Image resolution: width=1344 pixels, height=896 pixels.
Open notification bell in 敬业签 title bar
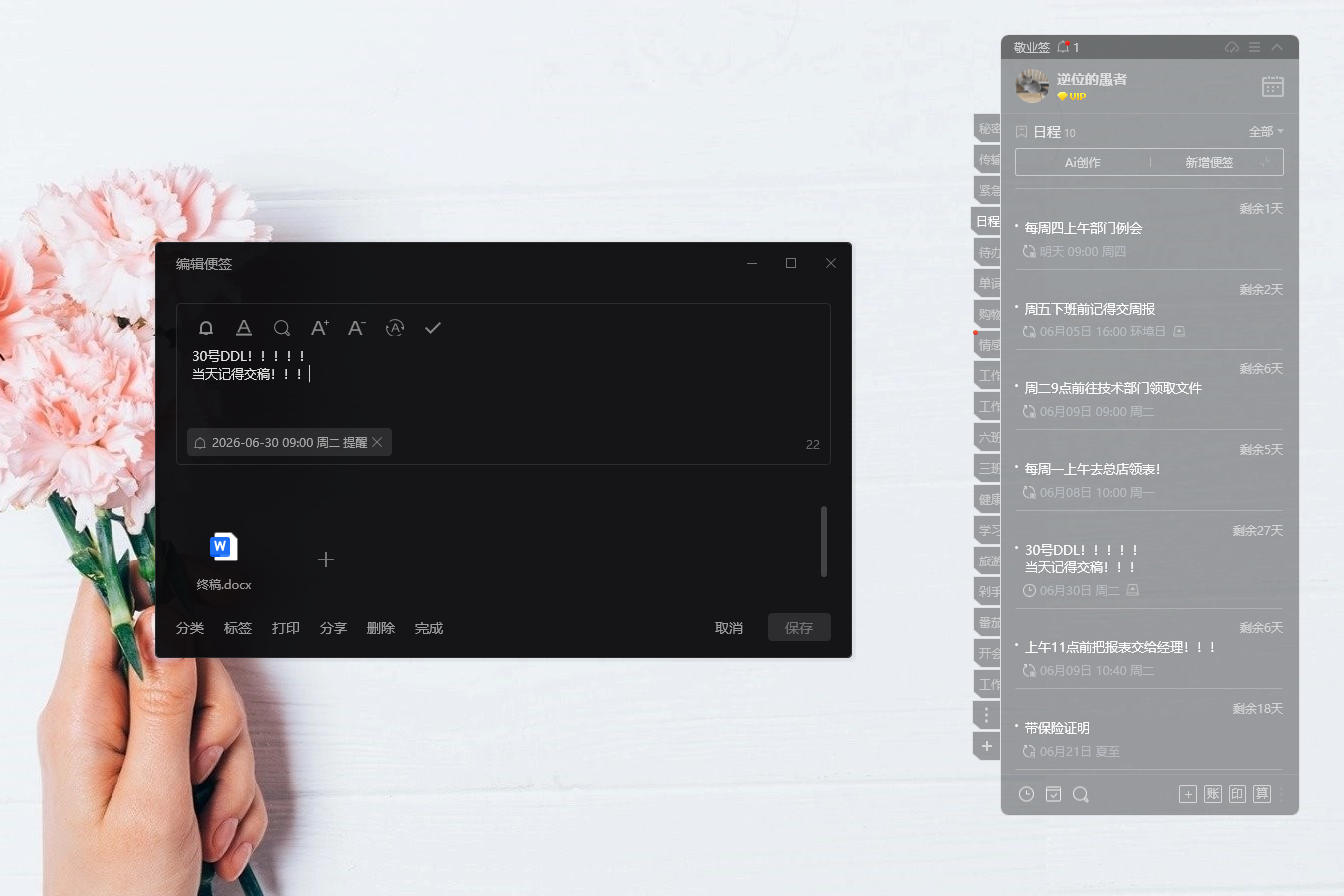1063,47
